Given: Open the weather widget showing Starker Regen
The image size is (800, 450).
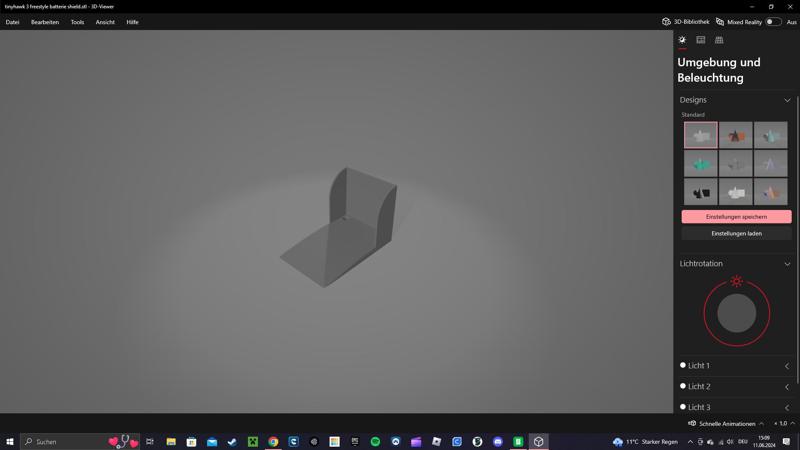Looking at the screenshot, I should coord(645,442).
